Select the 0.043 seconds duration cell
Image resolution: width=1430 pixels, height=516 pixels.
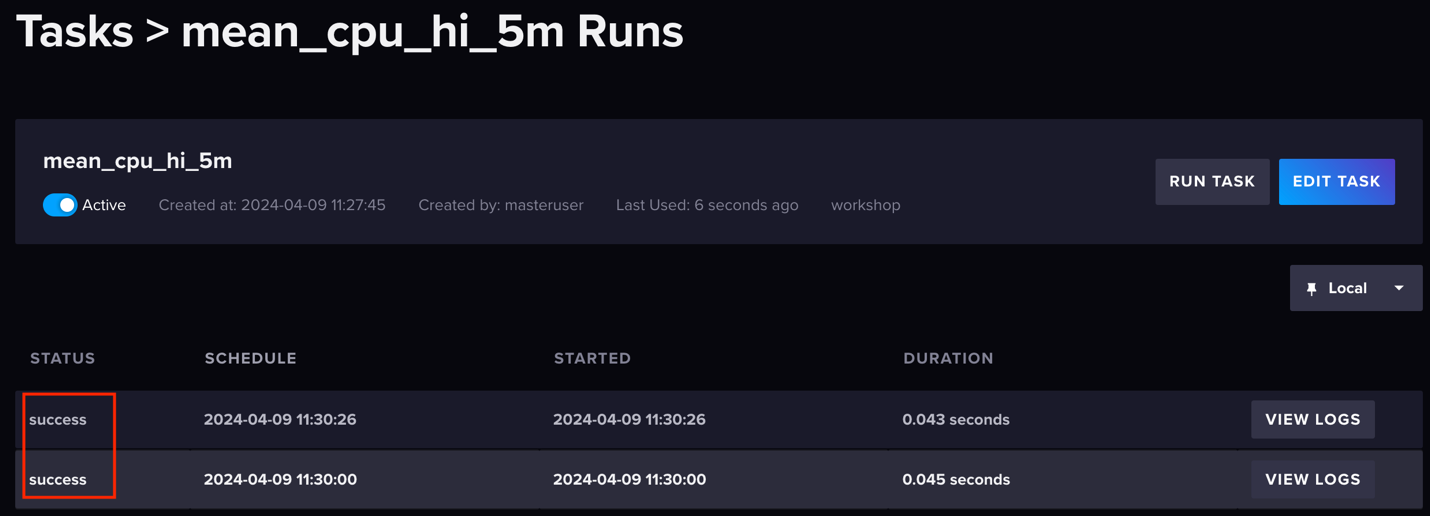tap(955, 419)
